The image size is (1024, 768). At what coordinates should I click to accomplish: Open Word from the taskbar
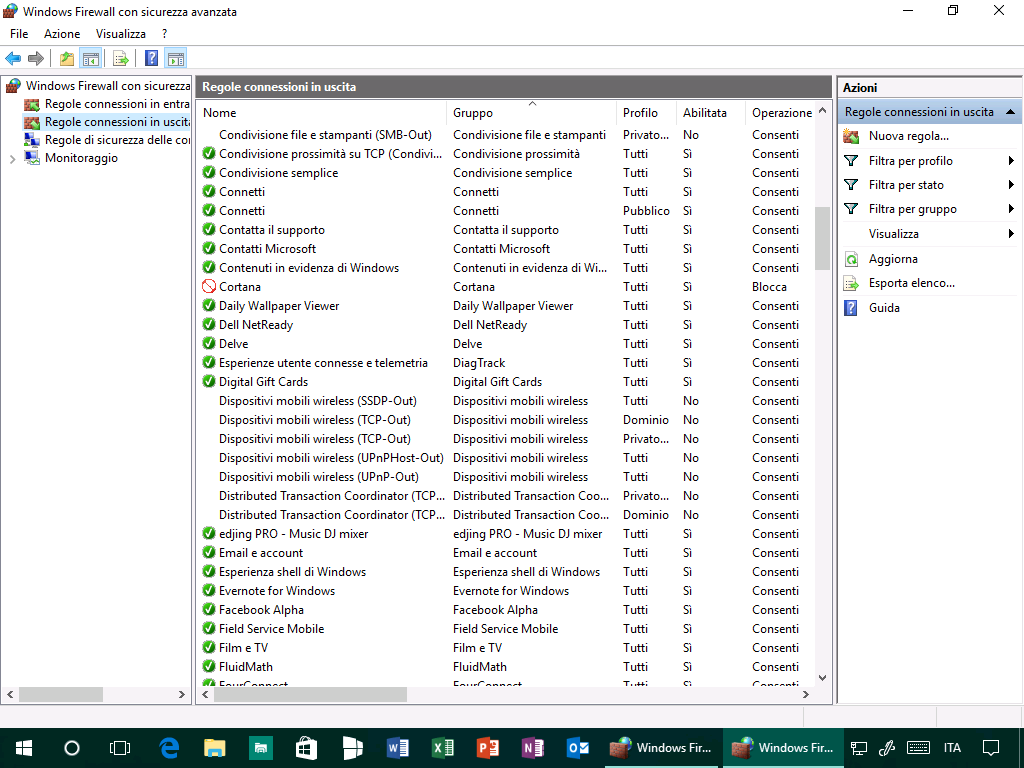398,748
